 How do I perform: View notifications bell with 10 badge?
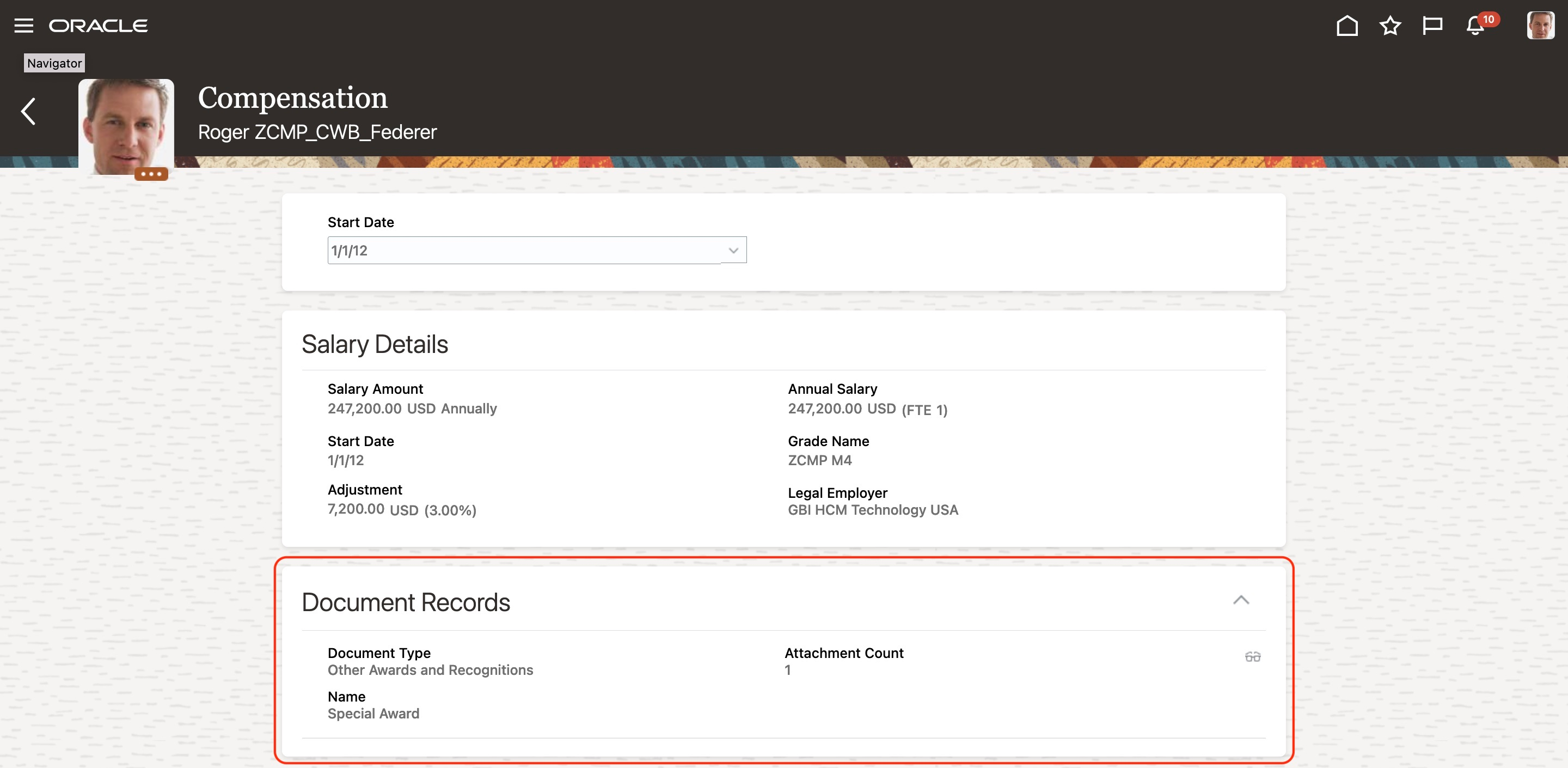1475,26
